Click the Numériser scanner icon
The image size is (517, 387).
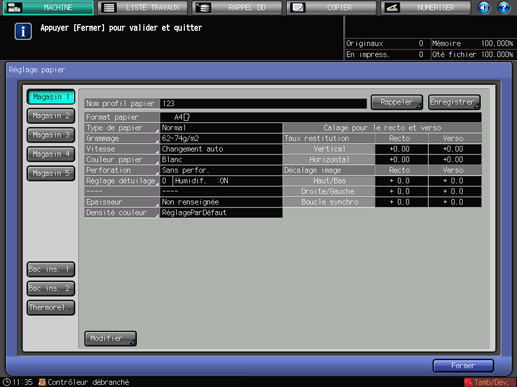[392, 8]
